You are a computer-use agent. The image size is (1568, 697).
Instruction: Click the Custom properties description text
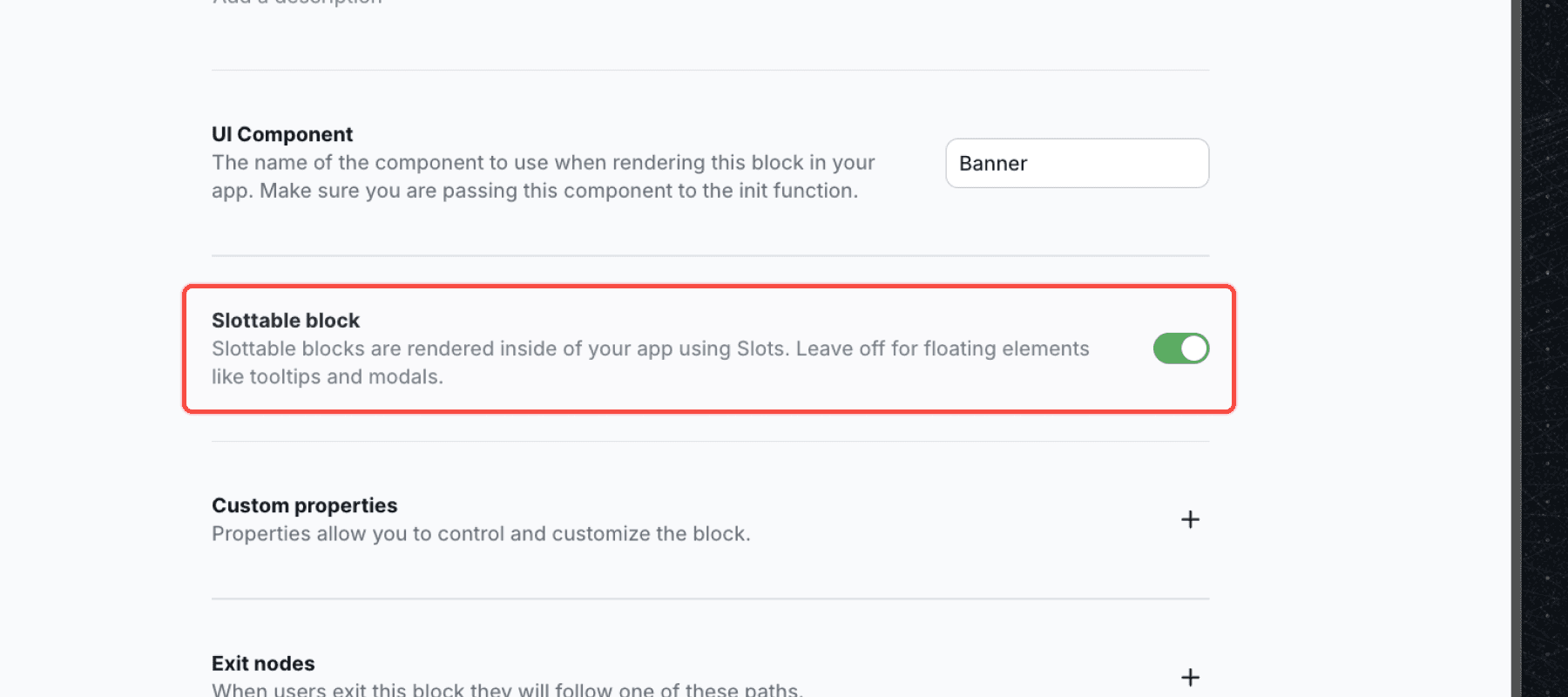(x=480, y=534)
